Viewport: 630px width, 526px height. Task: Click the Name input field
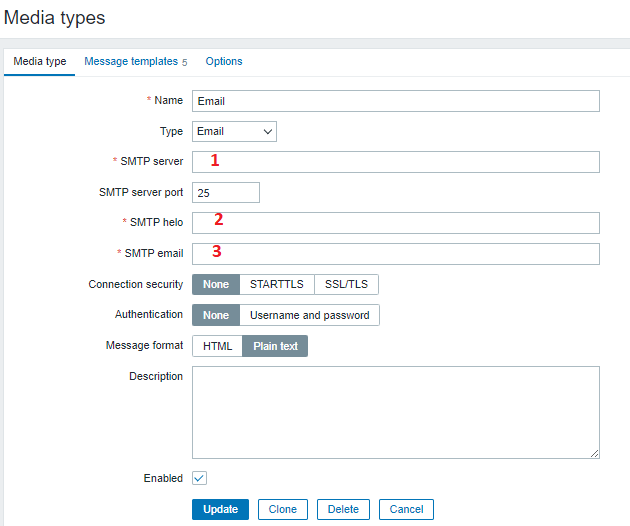coord(395,101)
